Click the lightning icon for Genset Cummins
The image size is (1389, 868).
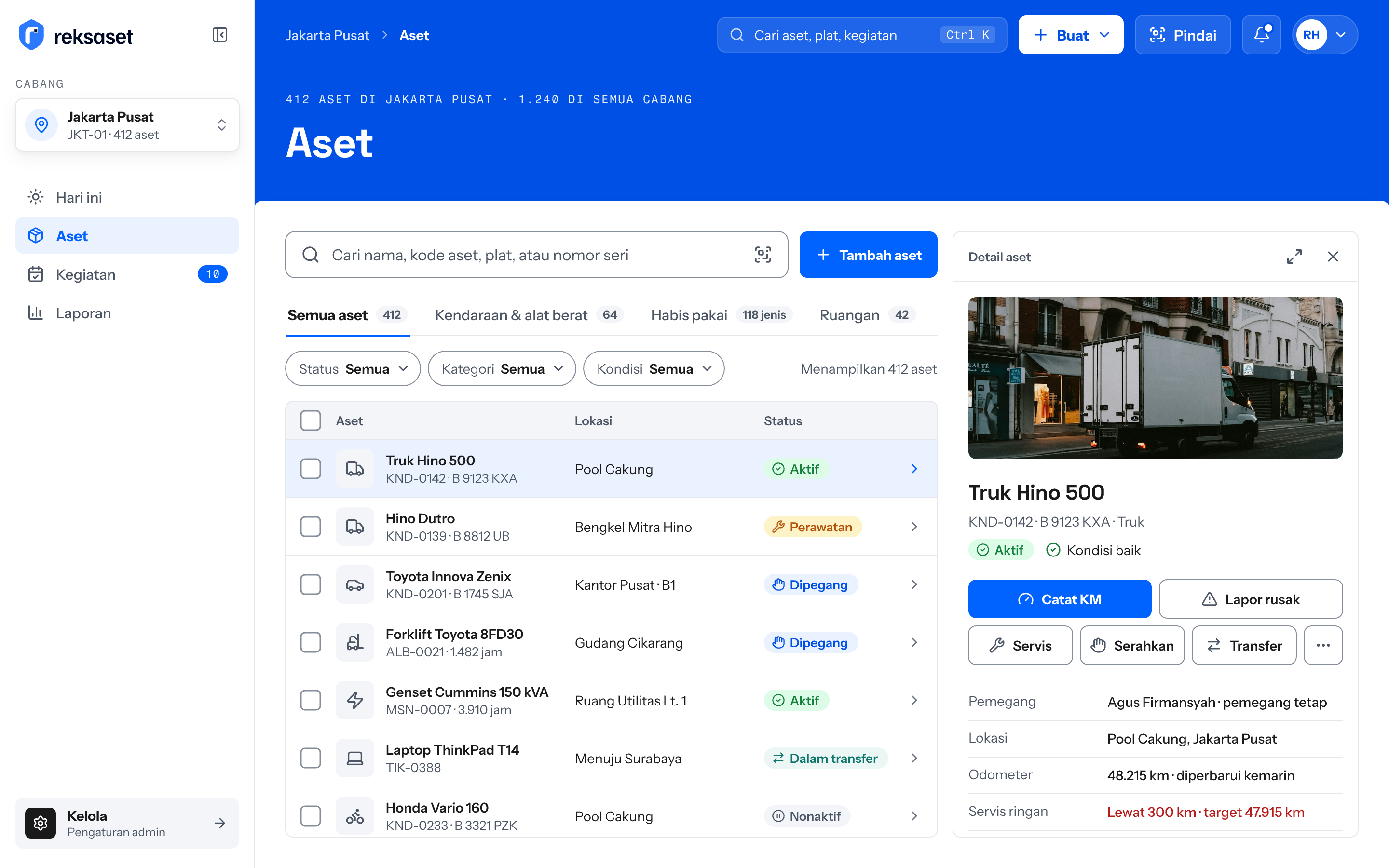pyautogui.click(x=354, y=700)
